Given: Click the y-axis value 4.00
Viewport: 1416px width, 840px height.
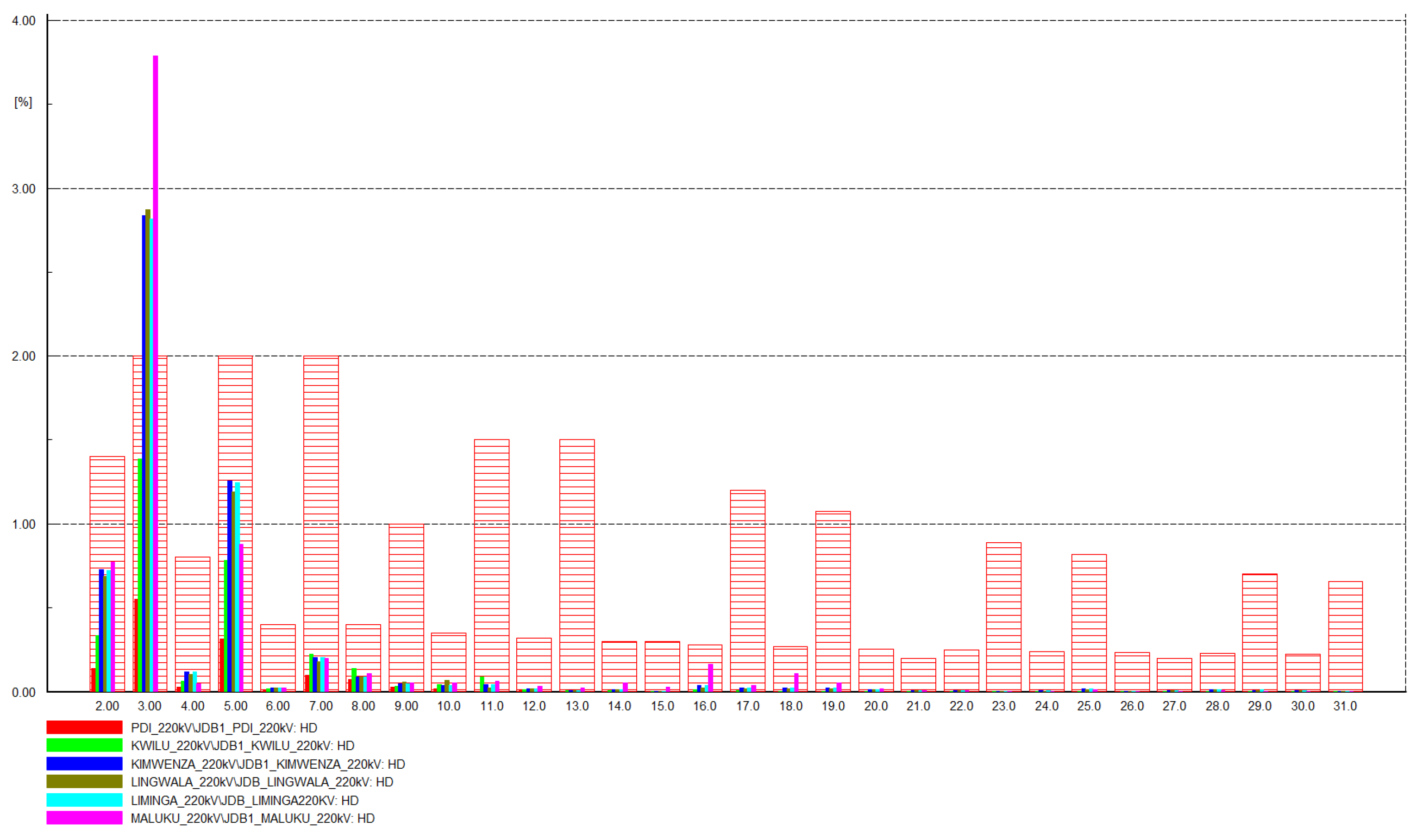Looking at the screenshot, I should (x=24, y=21).
